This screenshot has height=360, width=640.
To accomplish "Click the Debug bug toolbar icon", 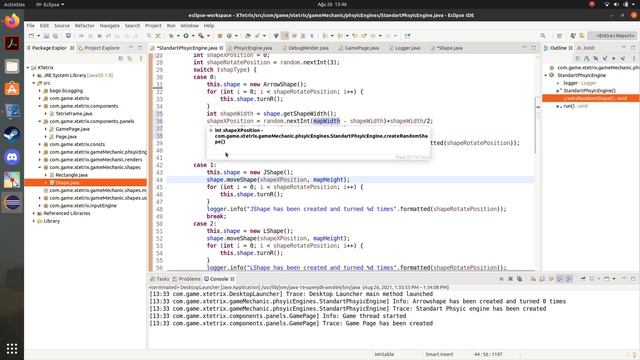I will [171, 36].
